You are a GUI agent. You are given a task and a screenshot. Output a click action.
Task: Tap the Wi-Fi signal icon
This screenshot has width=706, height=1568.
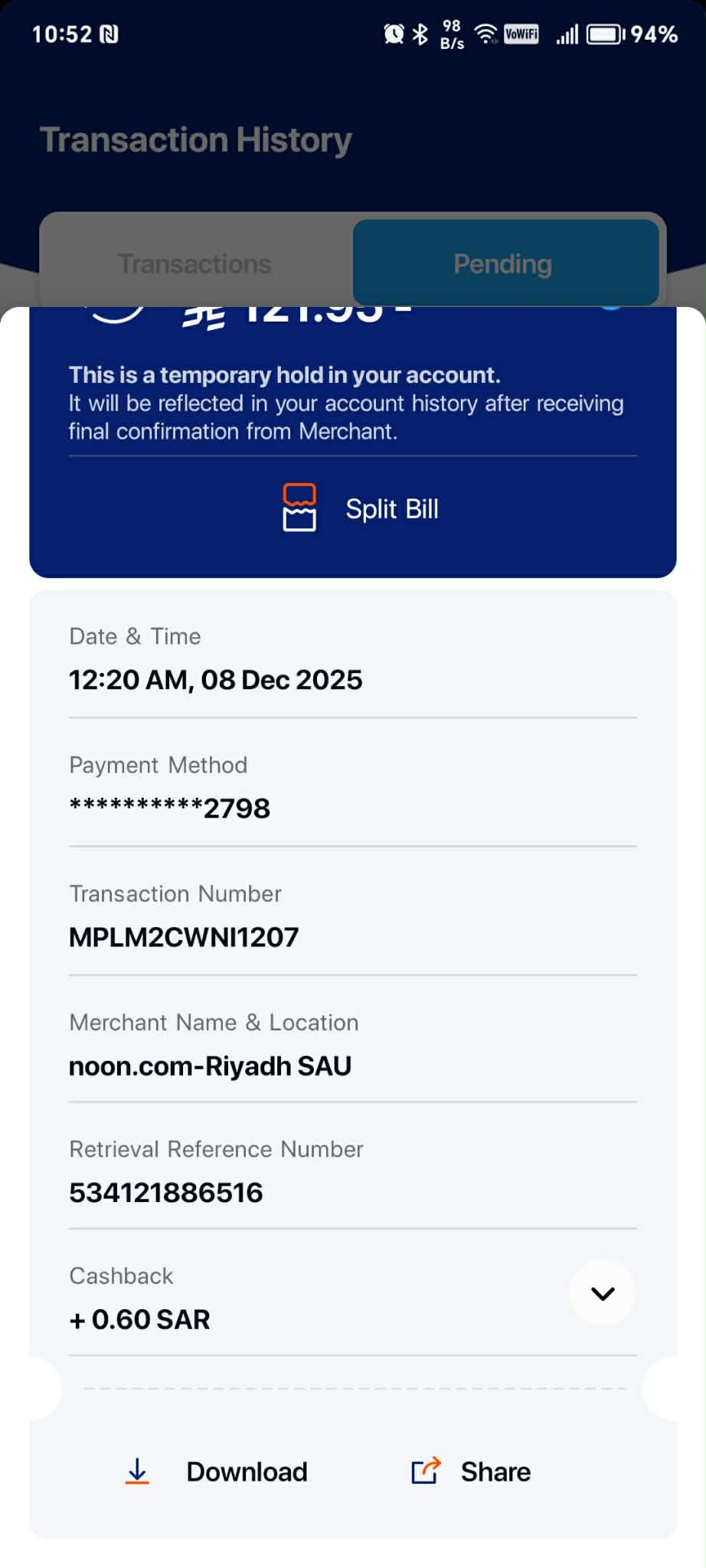tap(485, 34)
